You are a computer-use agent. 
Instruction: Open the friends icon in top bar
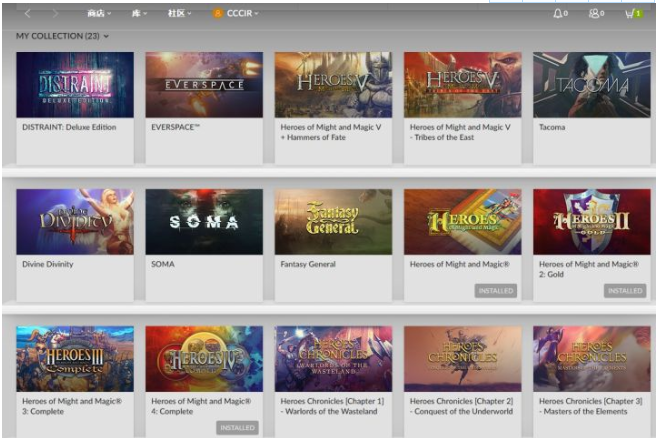(x=595, y=13)
